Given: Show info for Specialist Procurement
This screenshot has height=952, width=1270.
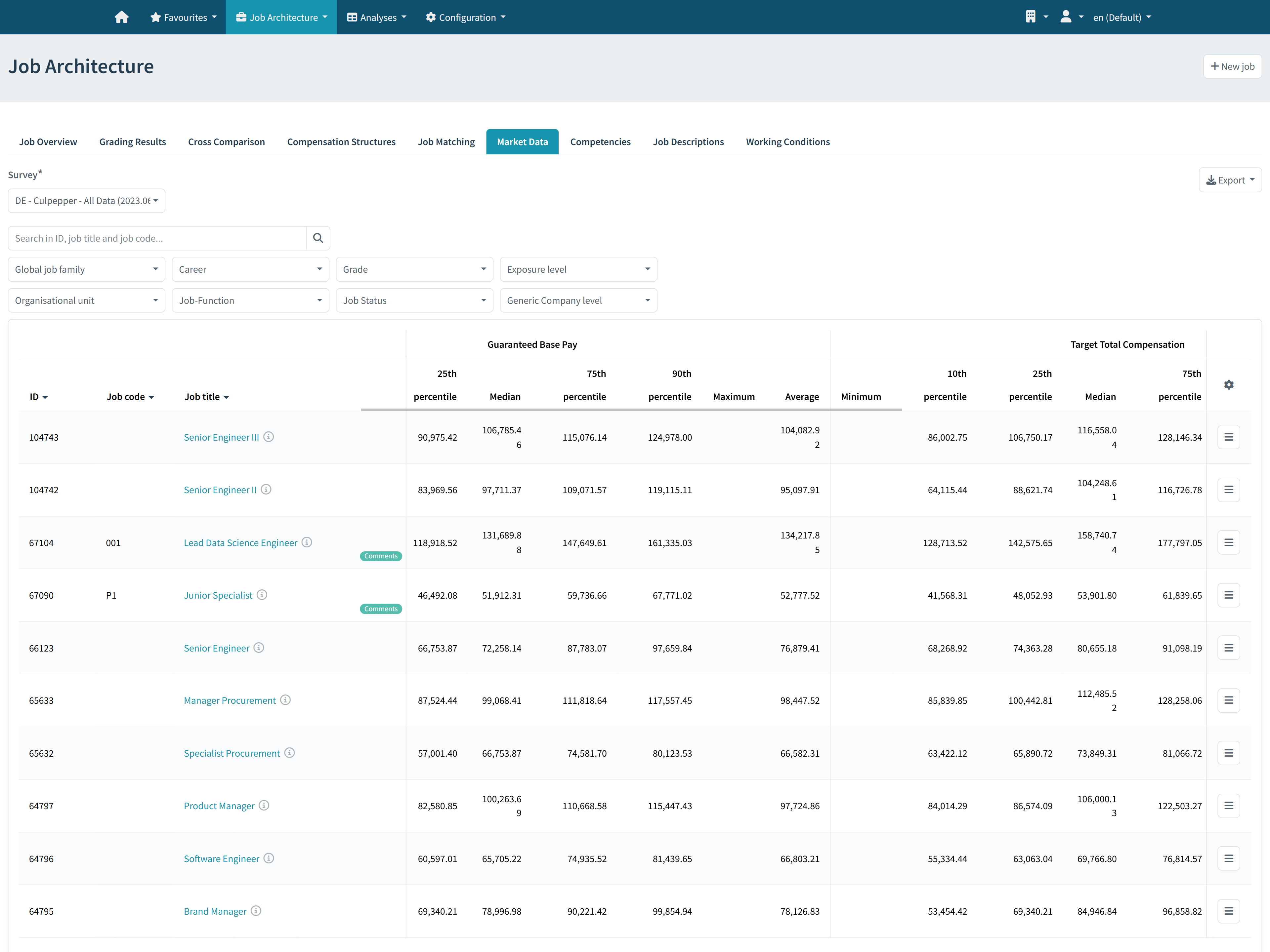Looking at the screenshot, I should [x=289, y=753].
